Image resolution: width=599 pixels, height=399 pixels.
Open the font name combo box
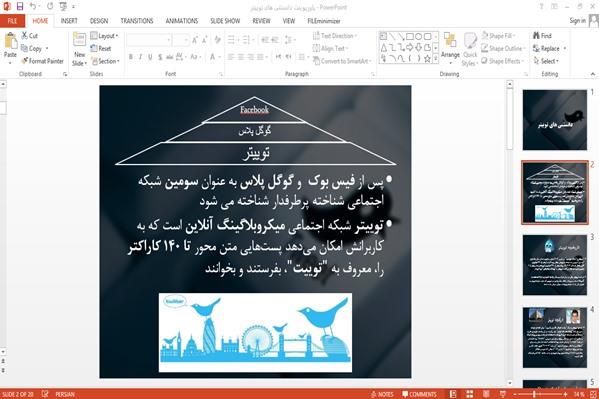pos(149,40)
